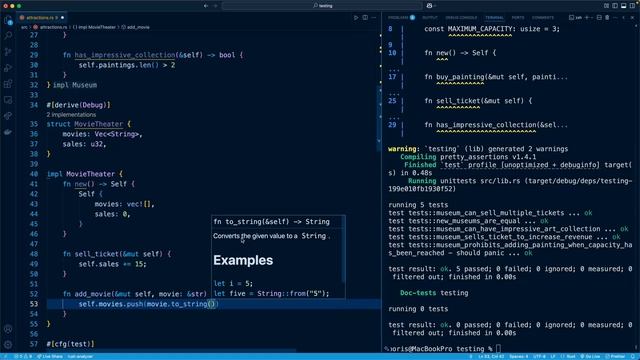Click the notifications bell in status bar
The height and width of the screenshot is (360, 640).
coord(633,356)
